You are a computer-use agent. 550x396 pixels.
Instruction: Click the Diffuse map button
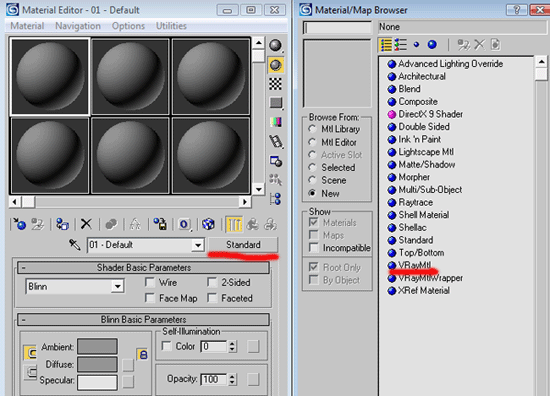pyautogui.click(x=128, y=364)
